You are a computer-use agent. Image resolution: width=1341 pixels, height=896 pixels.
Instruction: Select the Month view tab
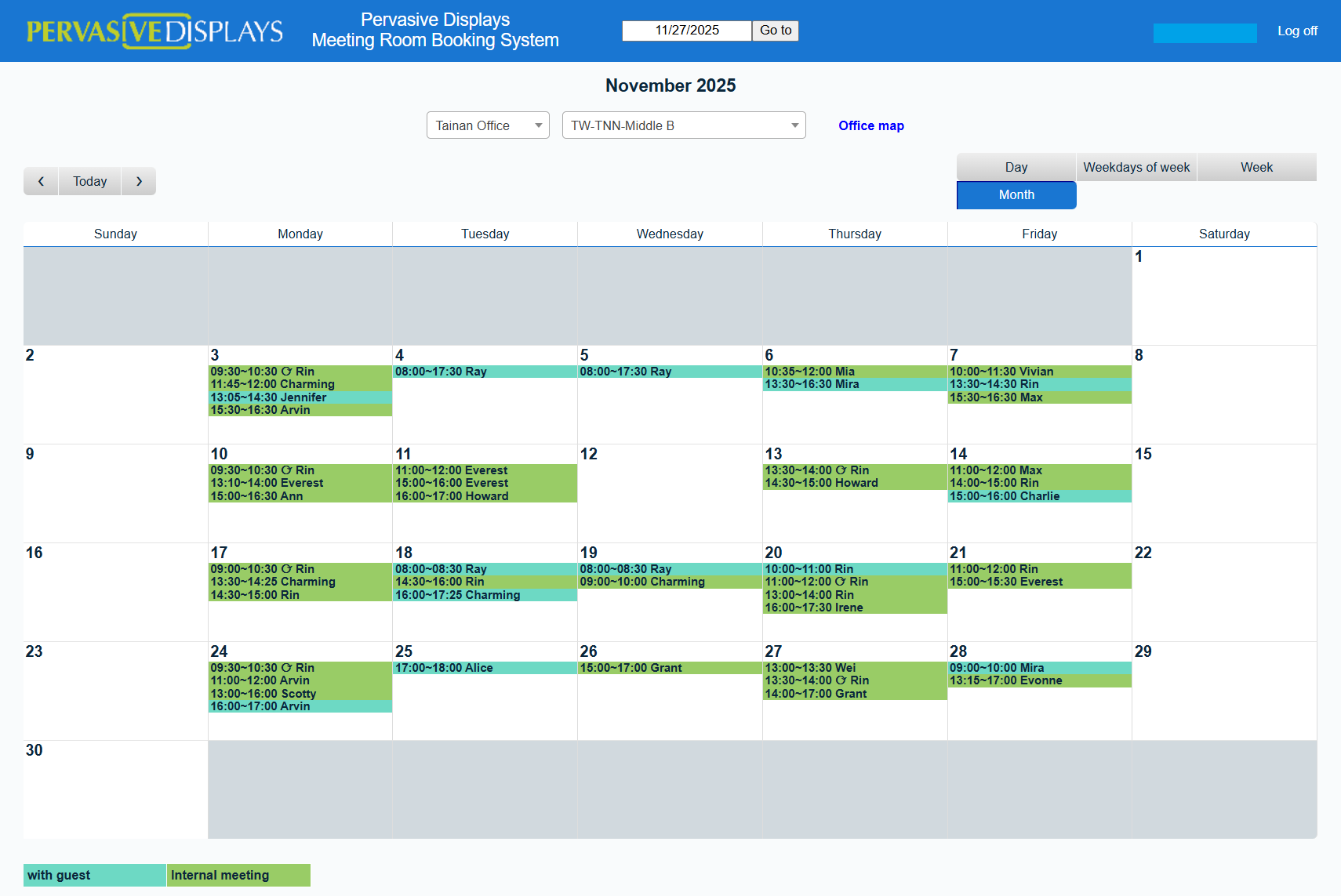pyautogui.click(x=1016, y=195)
